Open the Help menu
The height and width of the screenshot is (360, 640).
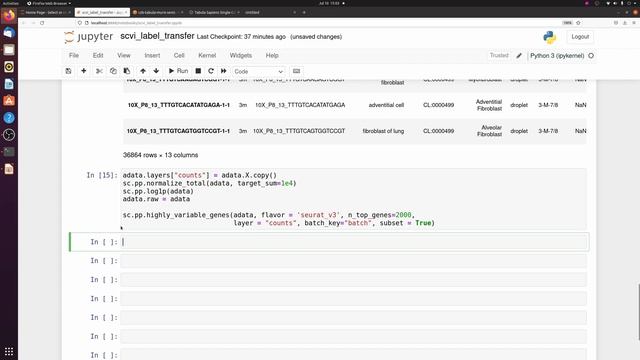pyautogui.click(x=272, y=56)
